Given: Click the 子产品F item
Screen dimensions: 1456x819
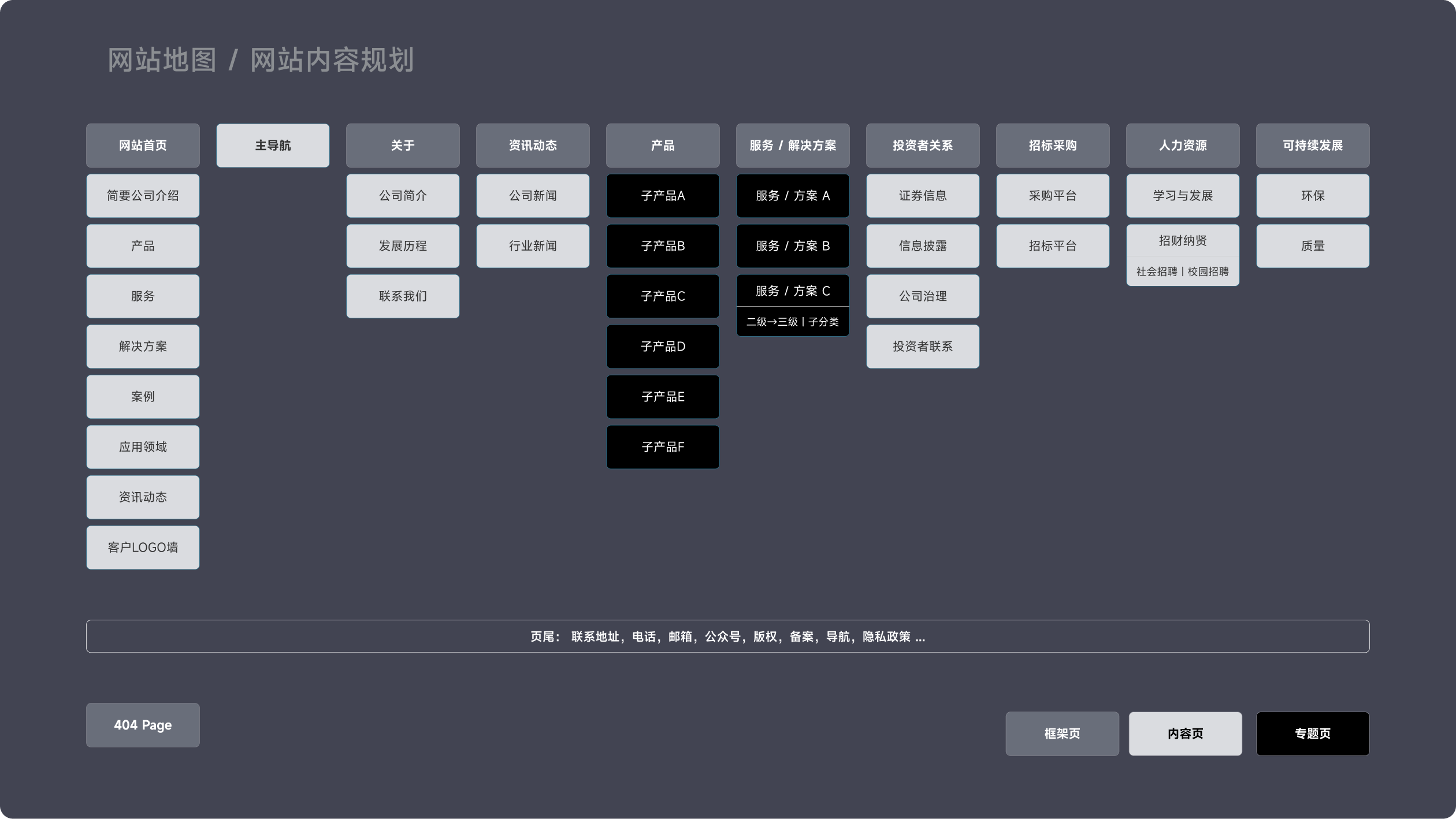Looking at the screenshot, I should pos(663,447).
